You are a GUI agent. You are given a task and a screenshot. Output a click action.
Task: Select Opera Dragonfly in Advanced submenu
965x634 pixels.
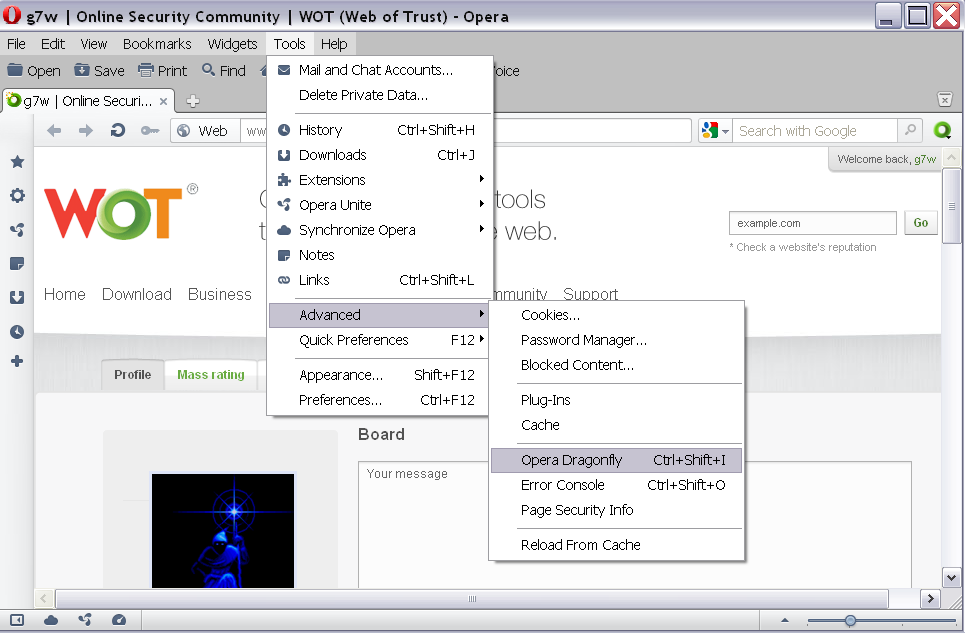pos(617,460)
